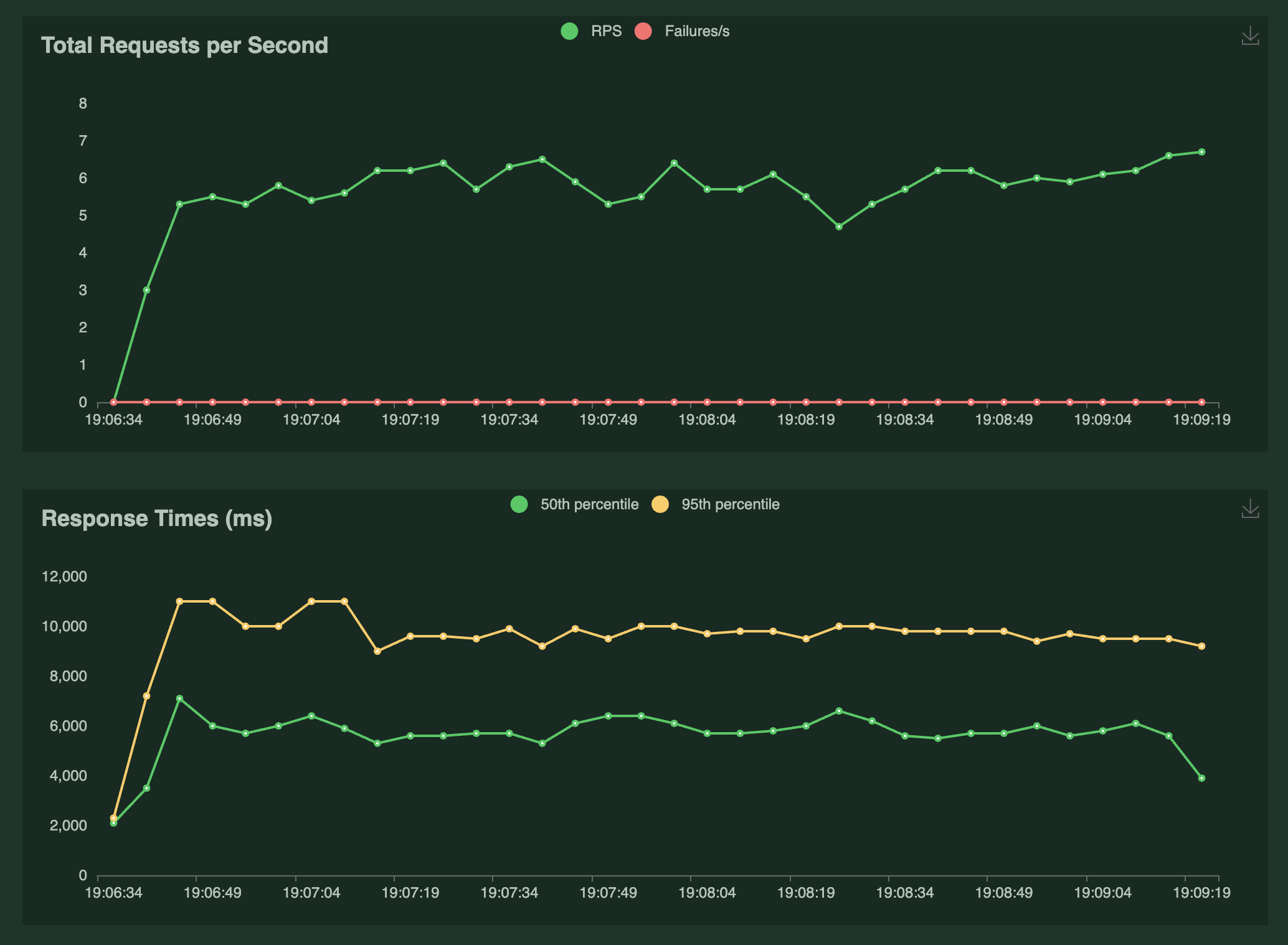1288x945 pixels.
Task: Click the Response Times (ms) title
Action: [157, 519]
